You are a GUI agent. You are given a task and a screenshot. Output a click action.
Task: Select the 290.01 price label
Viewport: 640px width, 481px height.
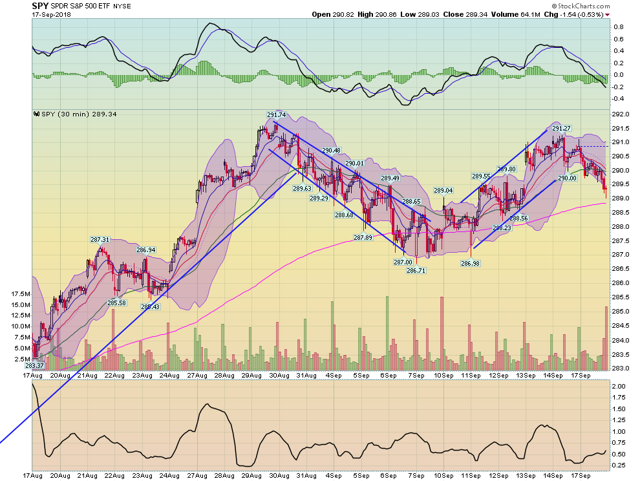pyautogui.click(x=354, y=163)
